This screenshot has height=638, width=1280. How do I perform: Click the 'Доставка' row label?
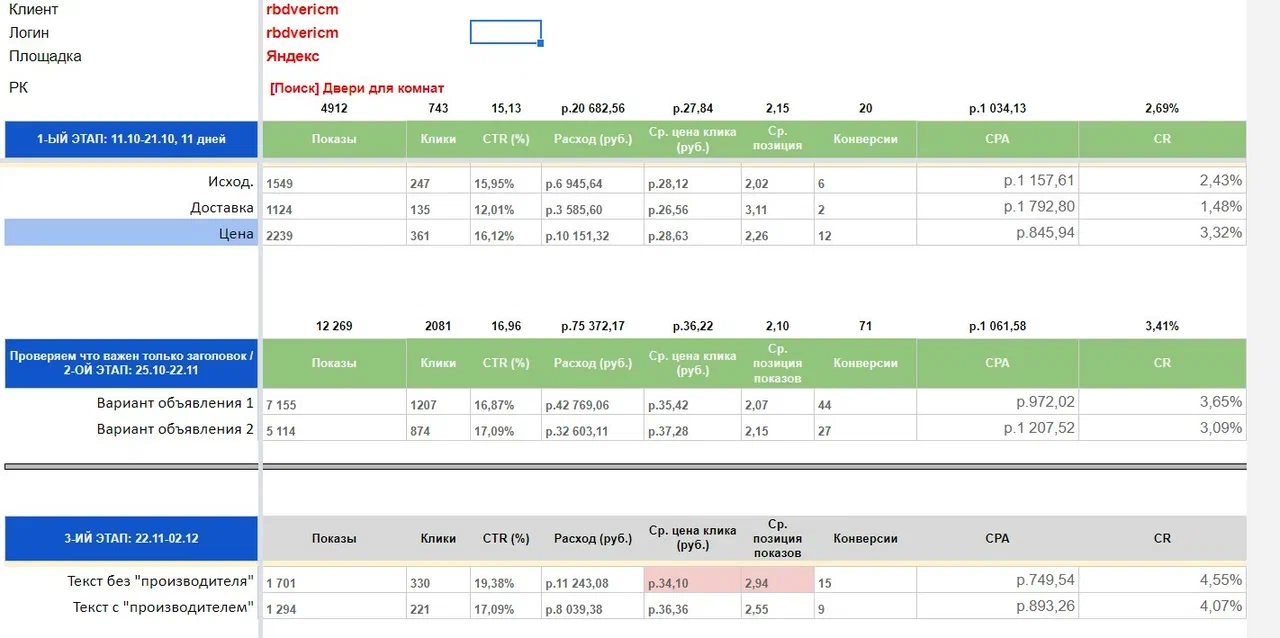click(222, 207)
